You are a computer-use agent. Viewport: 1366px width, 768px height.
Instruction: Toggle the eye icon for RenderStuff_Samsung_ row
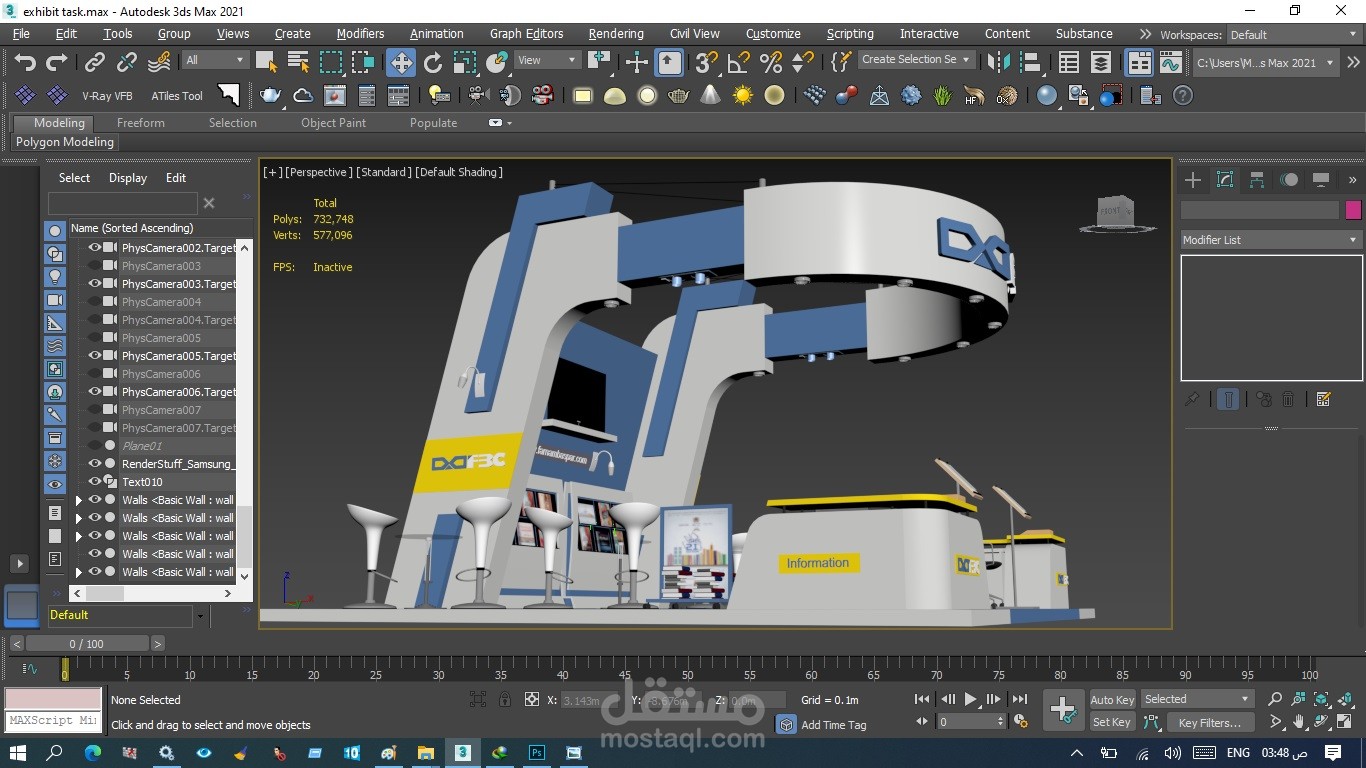(95, 463)
